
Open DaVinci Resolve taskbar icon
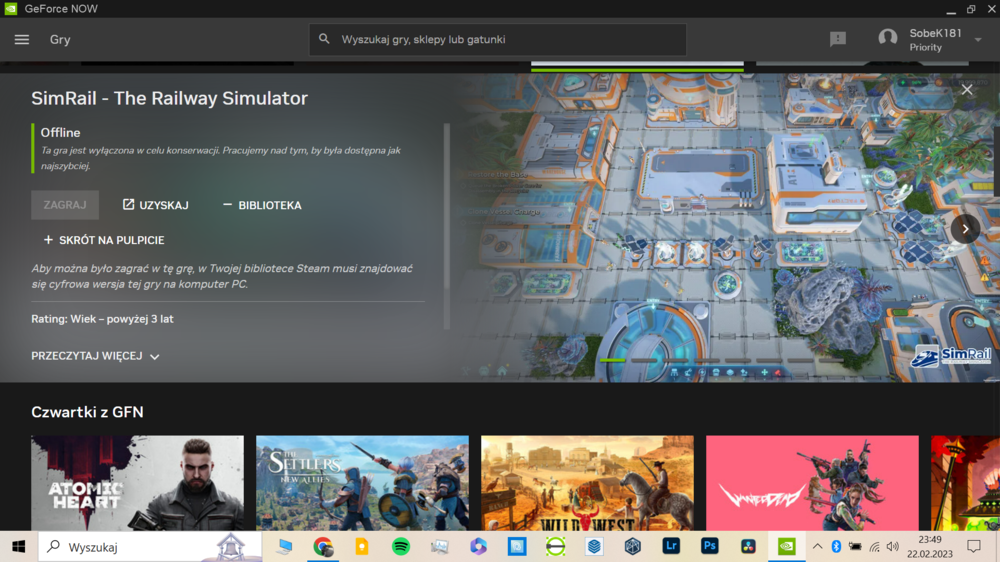click(x=748, y=547)
